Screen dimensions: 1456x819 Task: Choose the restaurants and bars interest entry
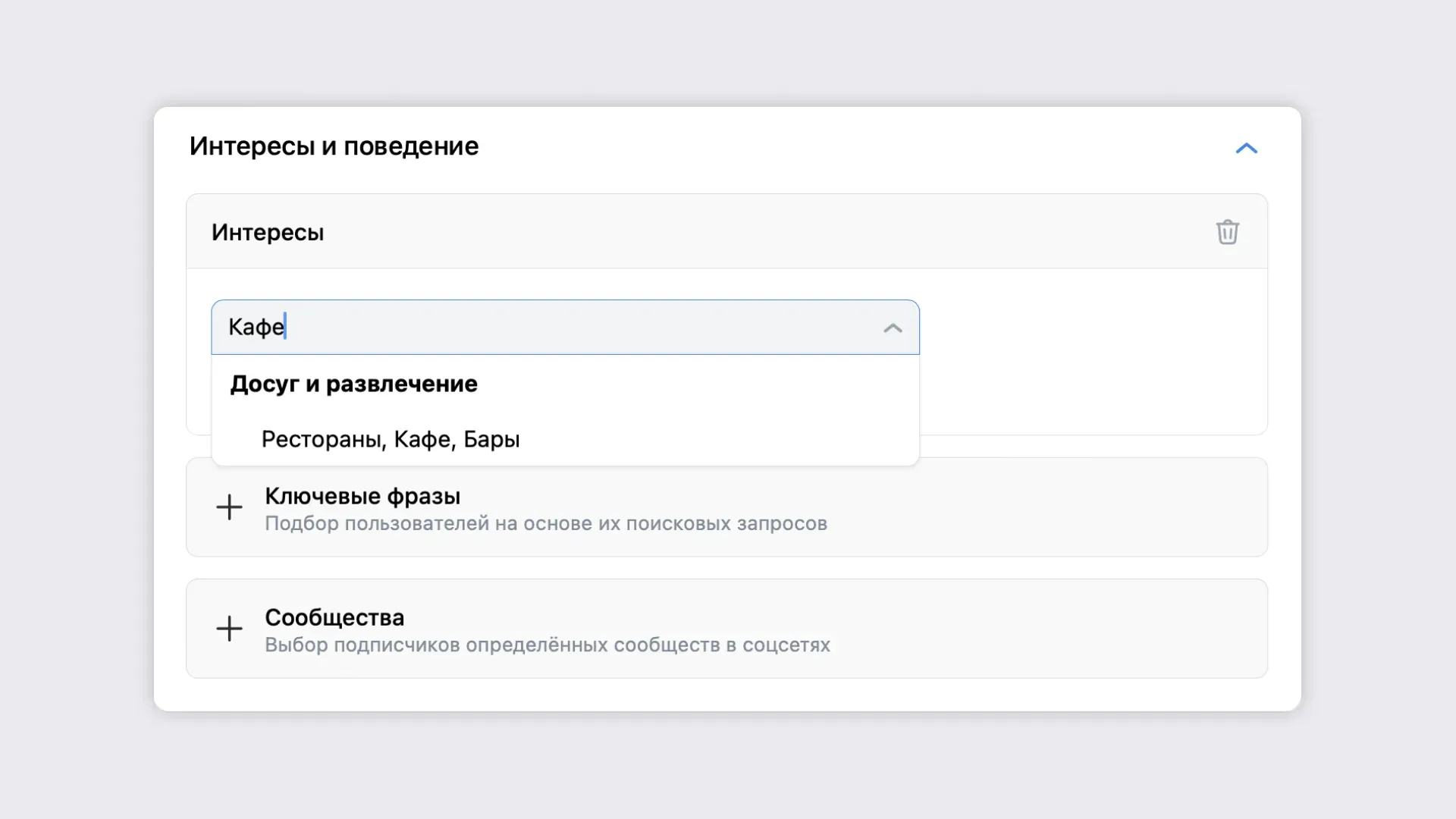391,440
